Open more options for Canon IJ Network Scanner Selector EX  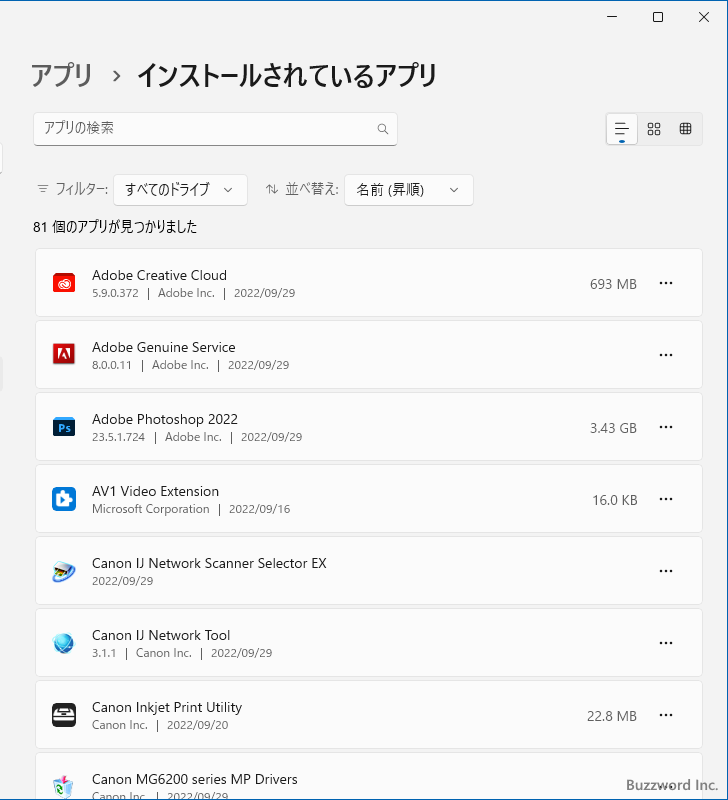point(666,571)
